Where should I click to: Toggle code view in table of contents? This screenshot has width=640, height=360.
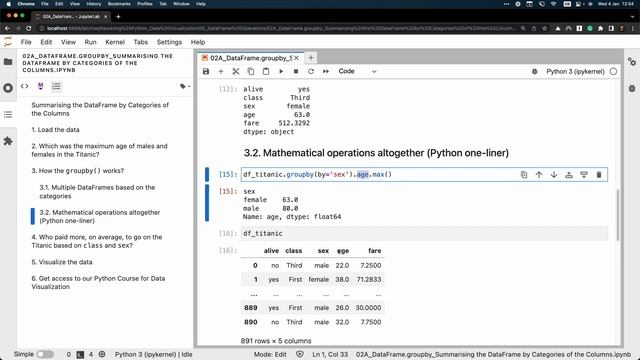24,86
